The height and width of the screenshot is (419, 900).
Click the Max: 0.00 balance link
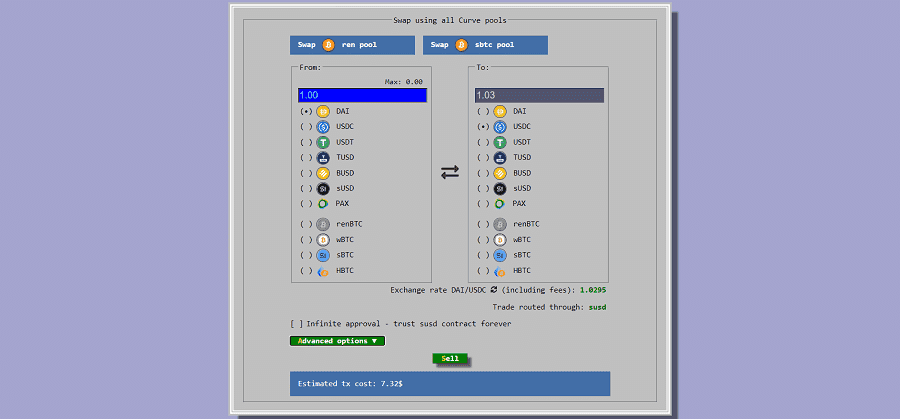pyautogui.click(x=403, y=82)
